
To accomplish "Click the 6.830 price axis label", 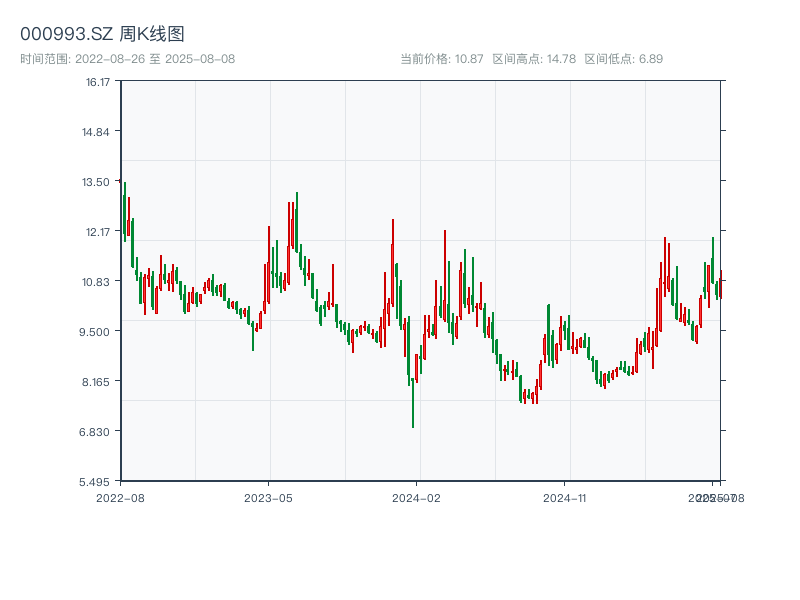I will (97, 431).
